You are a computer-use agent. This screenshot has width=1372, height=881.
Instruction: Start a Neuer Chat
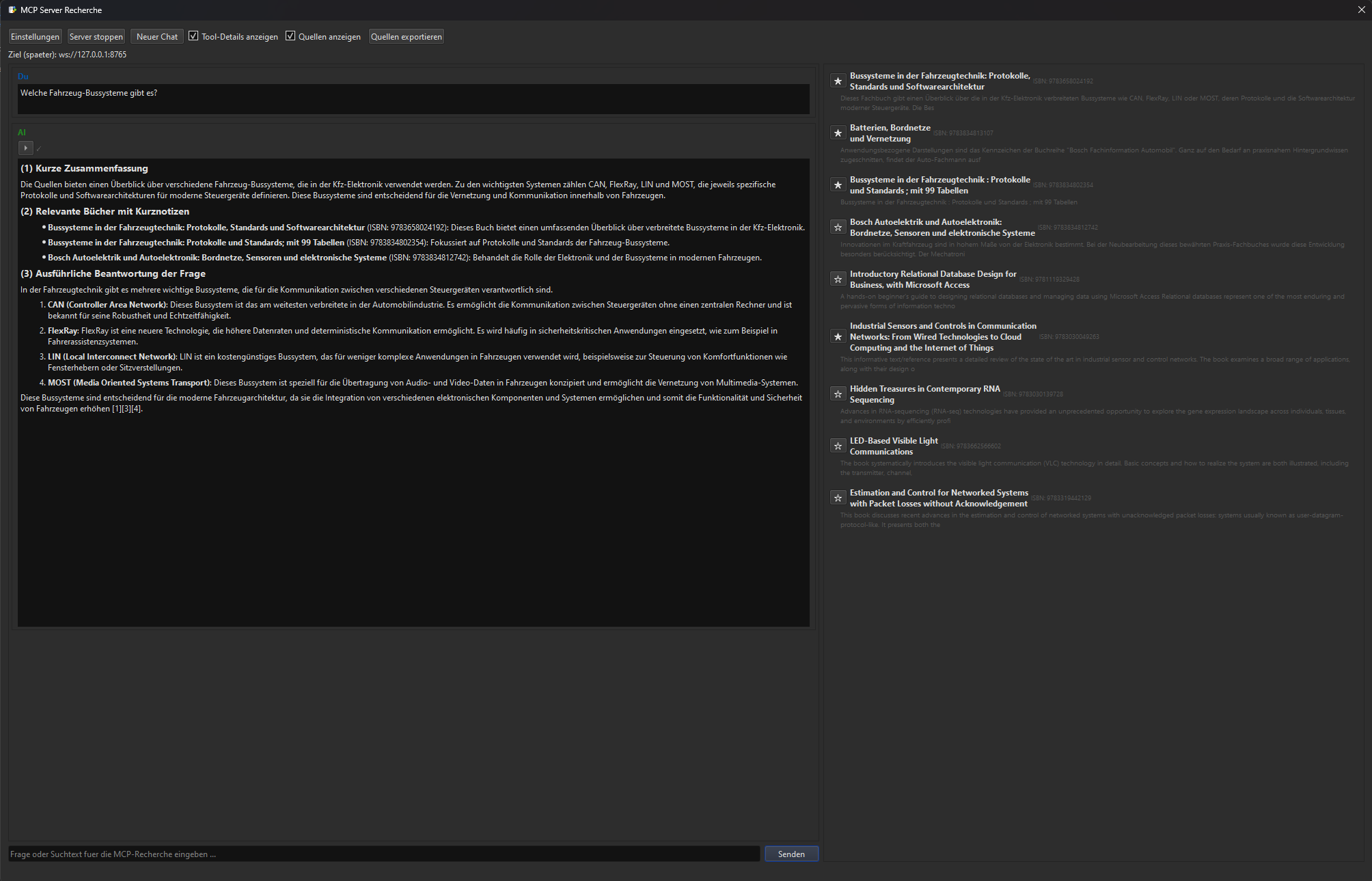click(x=156, y=37)
